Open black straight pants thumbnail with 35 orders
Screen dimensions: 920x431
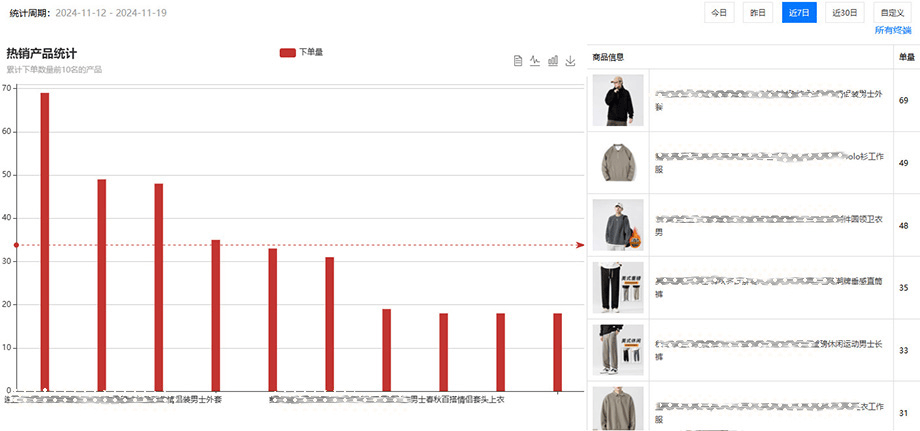point(618,287)
